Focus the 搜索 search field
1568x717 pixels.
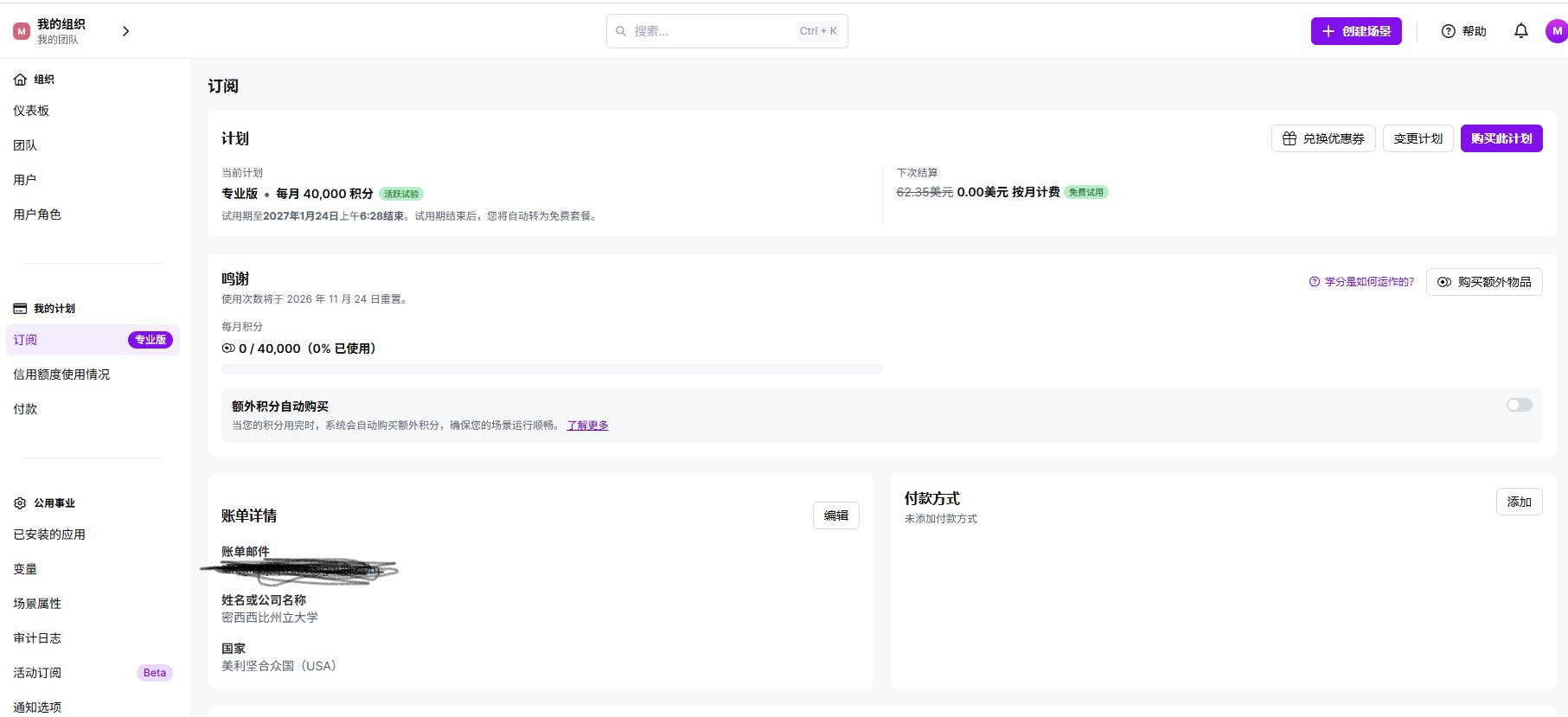[726, 31]
